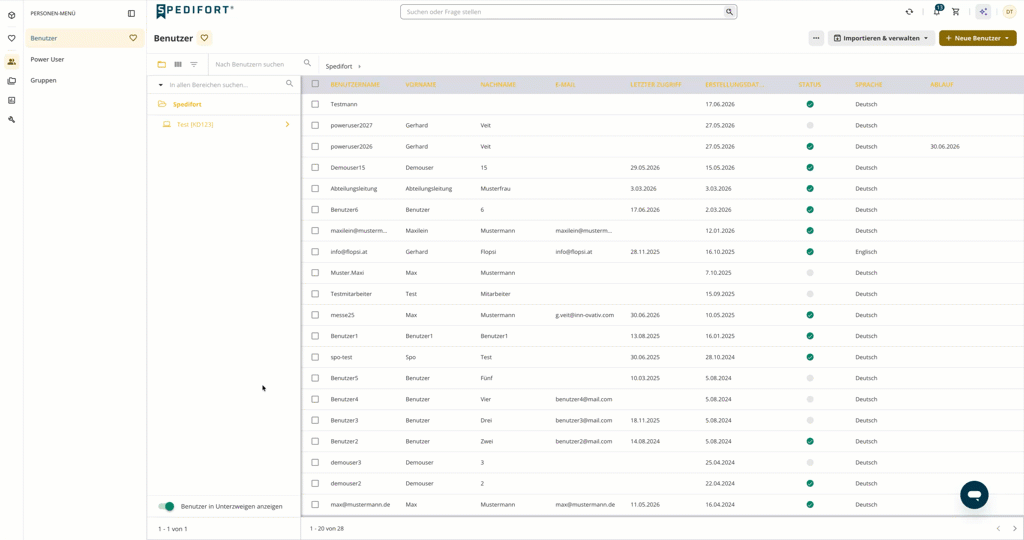
Task: Open the filter icon in tree toolbar
Action: click(x=194, y=64)
